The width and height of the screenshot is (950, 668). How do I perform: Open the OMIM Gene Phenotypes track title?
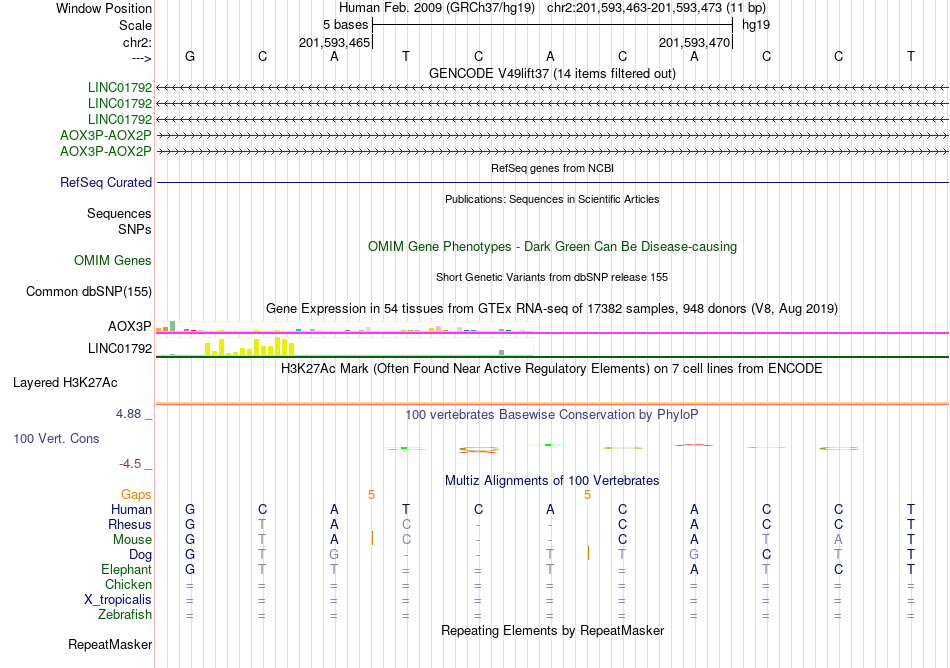click(552, 246)
